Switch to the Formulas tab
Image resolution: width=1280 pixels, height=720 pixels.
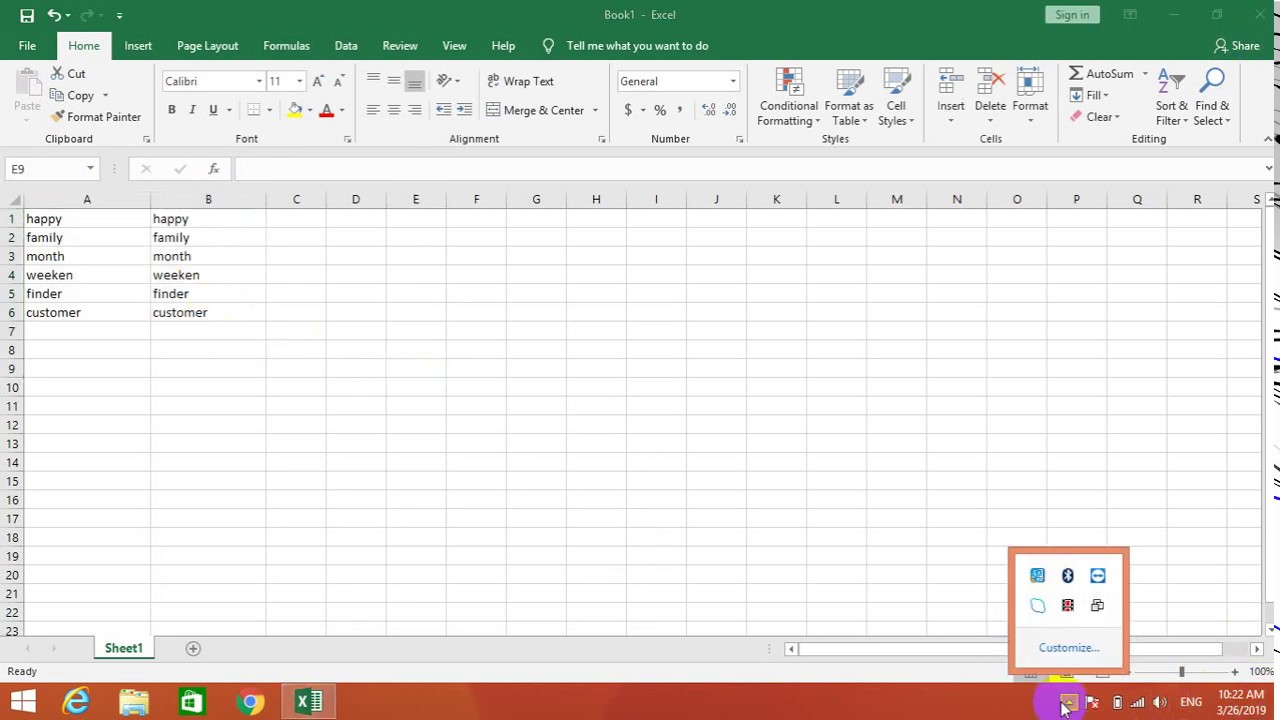click(x=286, y=46)
